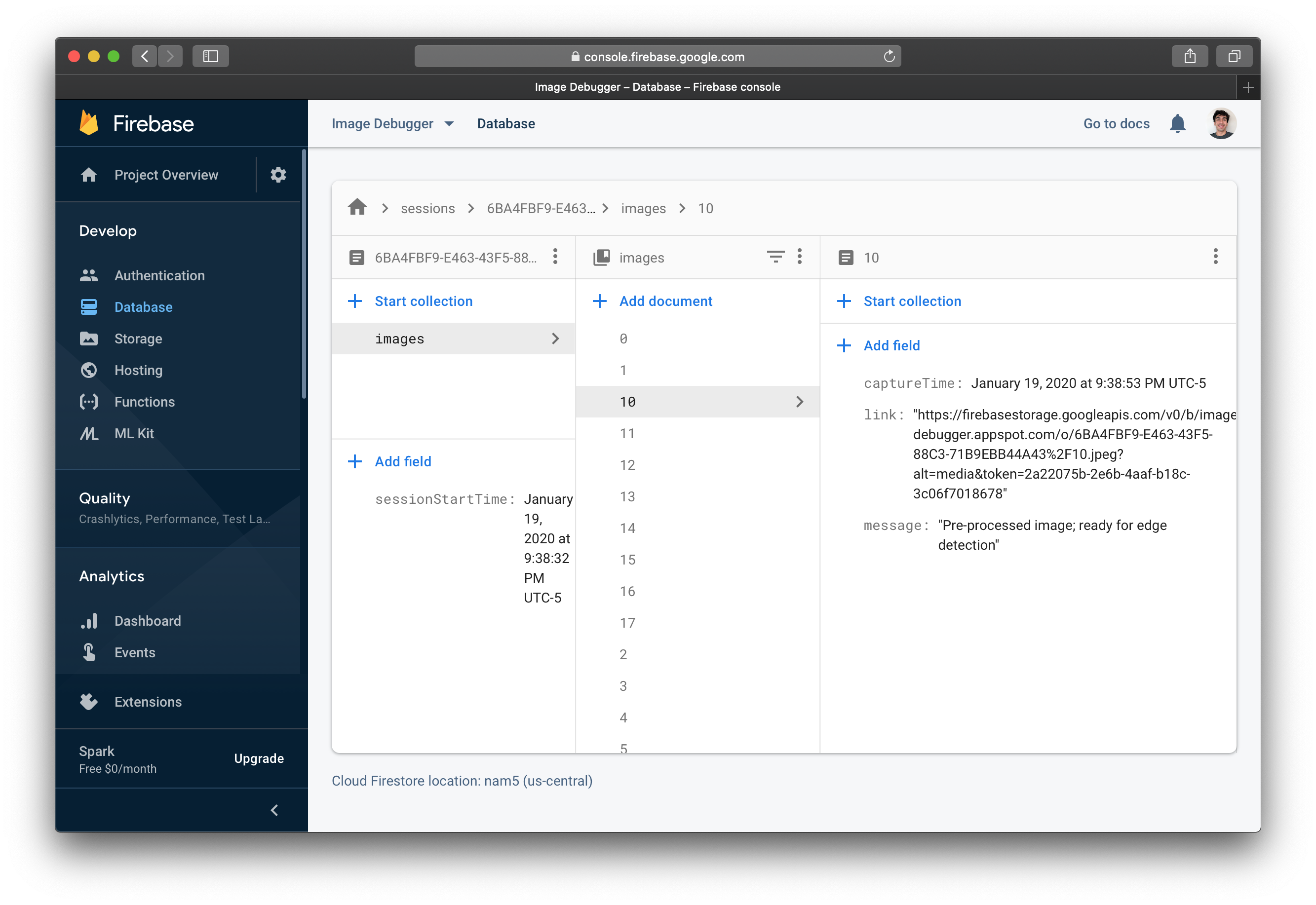This screenshot has width=1316, height=905.
Task: Expand the Quality section
Action: (x=178, y=507)
